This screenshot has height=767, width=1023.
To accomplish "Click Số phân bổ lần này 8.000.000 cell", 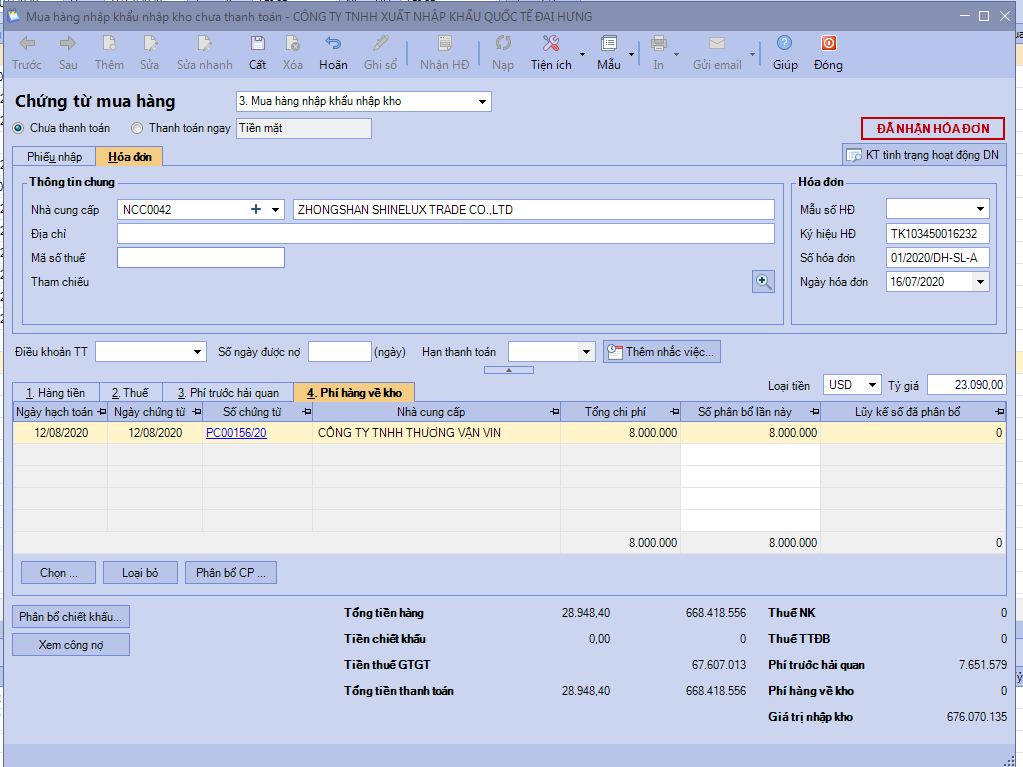I will click(x=750, y=433).
